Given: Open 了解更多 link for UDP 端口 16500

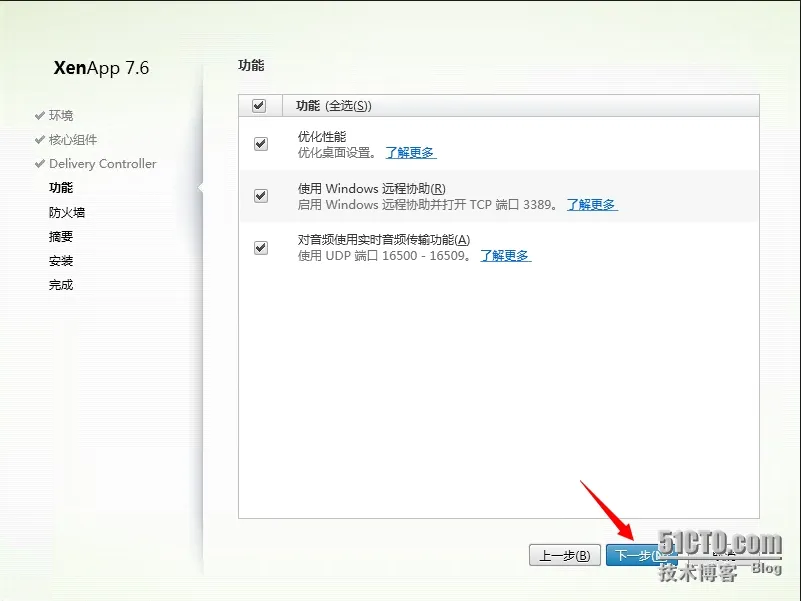Looking at the screenshot, I should (505, 256).
